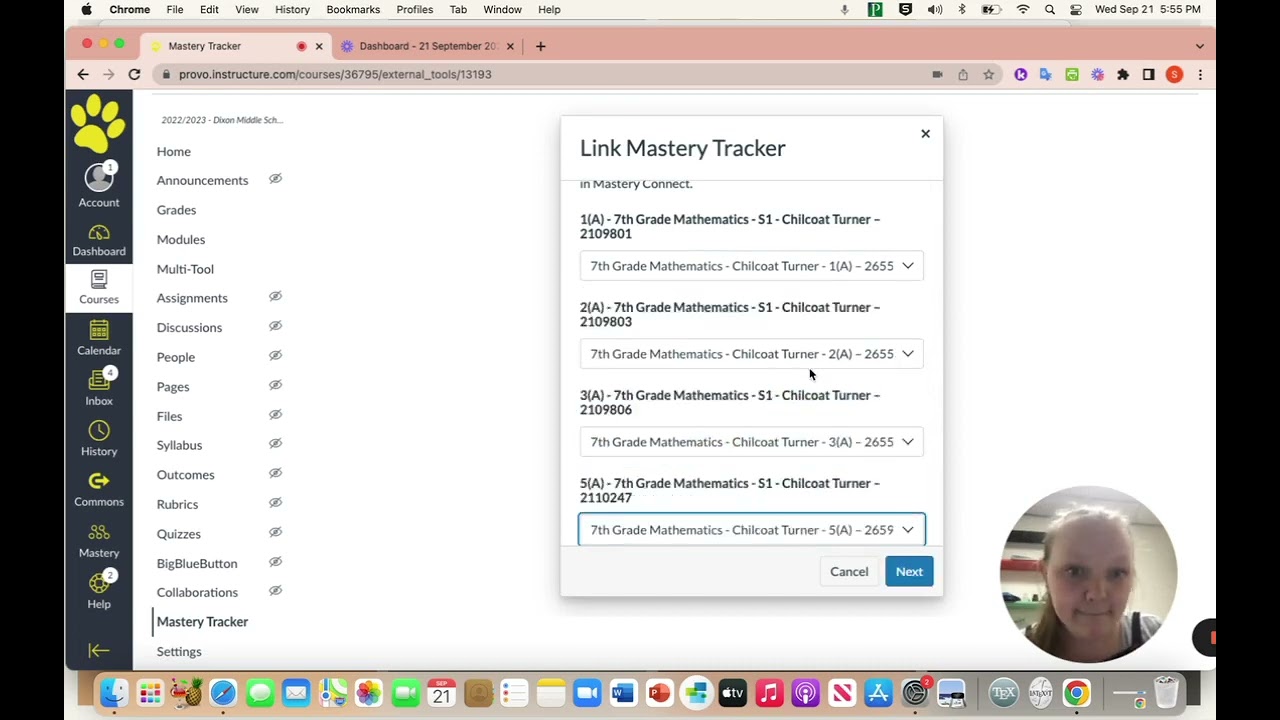This screenshot has height=720, width=1280.
Task: Open Inbox in Canvas sidebar
Action: [99, 388]
